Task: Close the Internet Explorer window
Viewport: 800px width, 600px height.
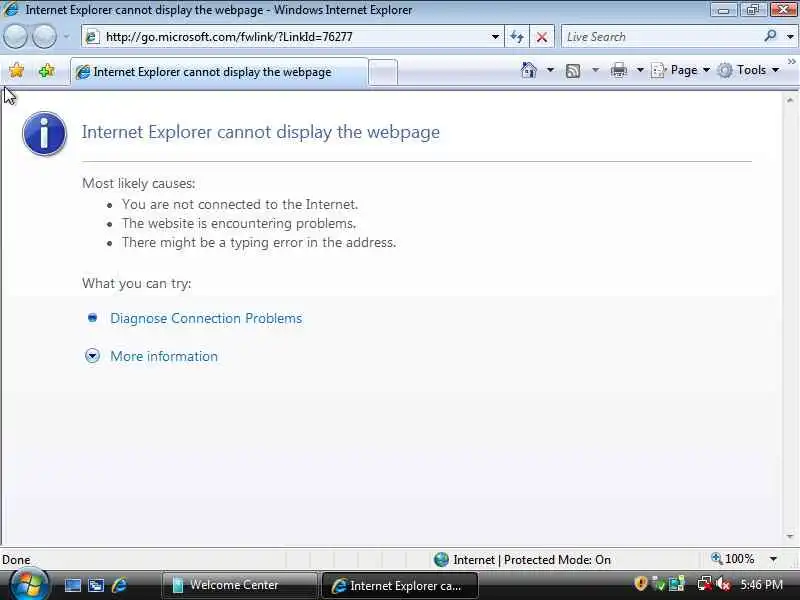Action: [783, 9]
